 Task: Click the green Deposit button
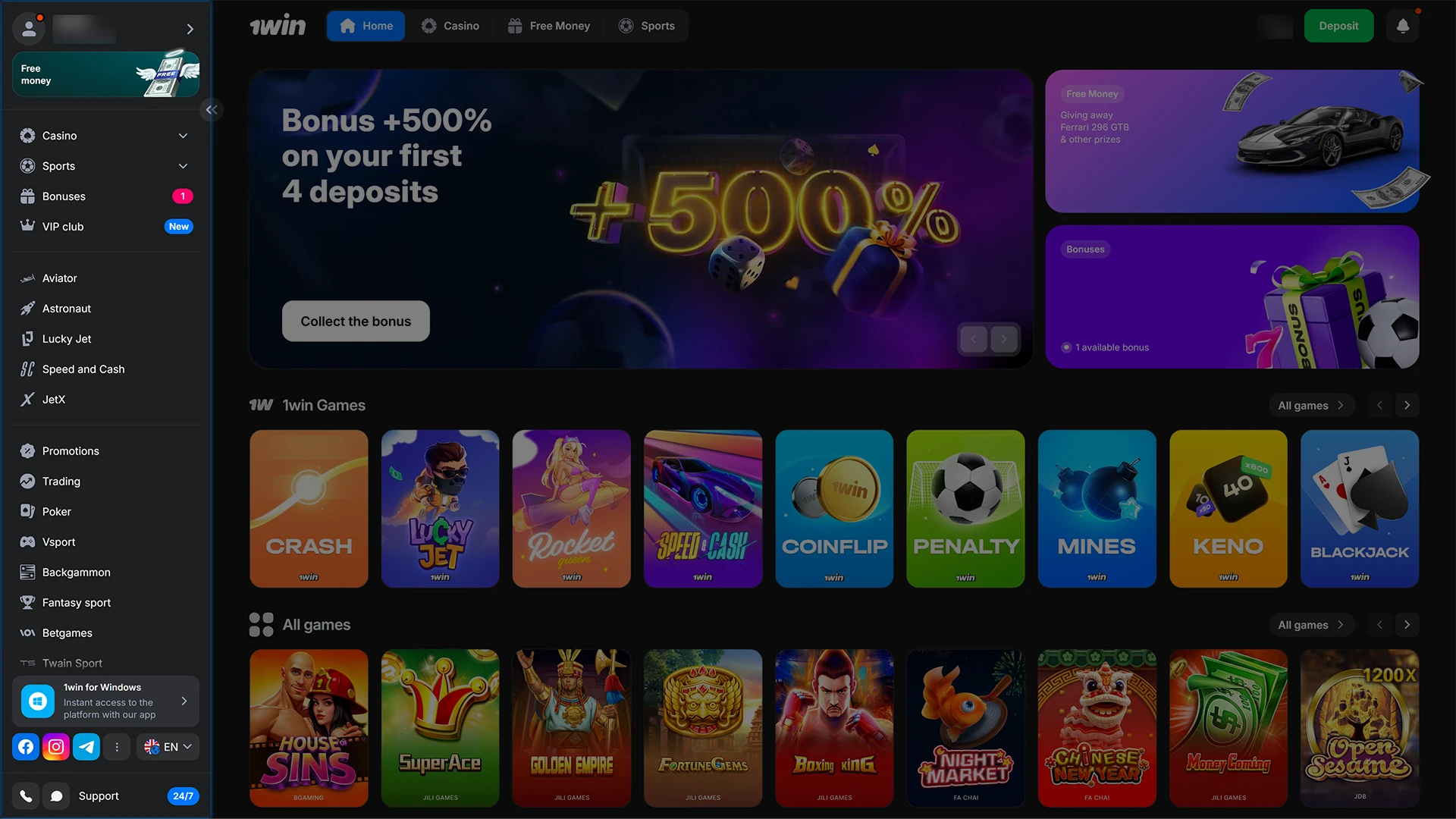[x=1338, y=26]
